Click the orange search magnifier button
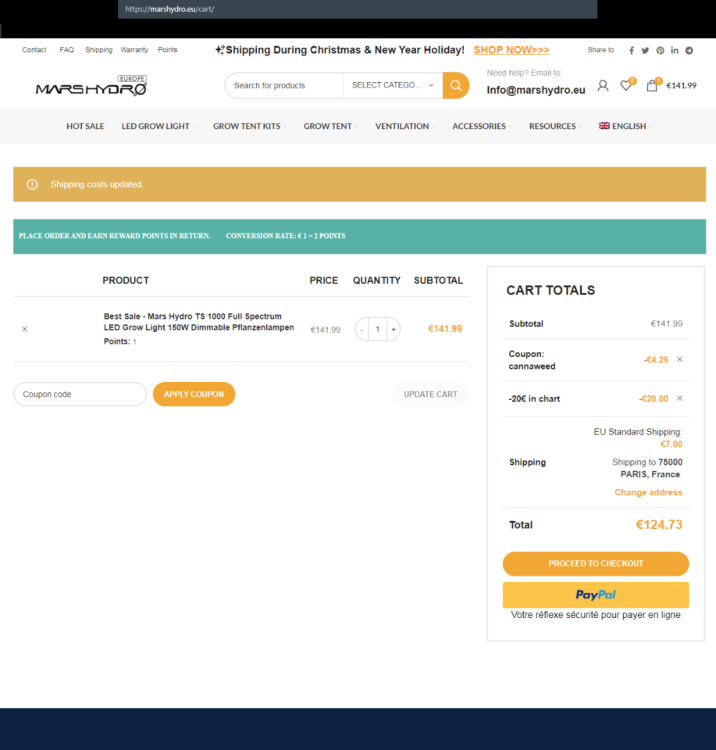The height and width of the screenshot is (750, 716). 456,86
